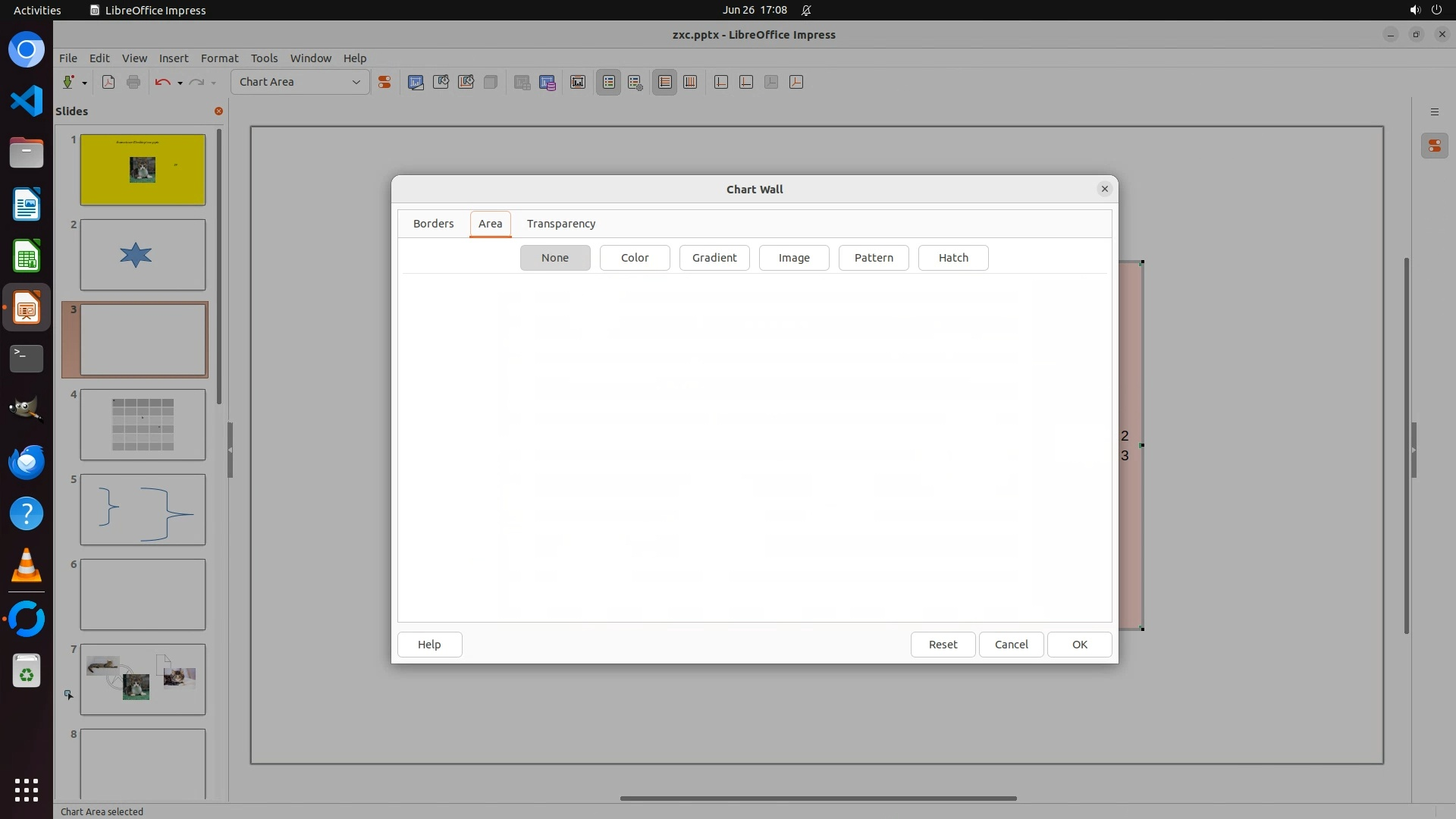
Task: Switch to the Transparency tab
Action: click(560, 224)
